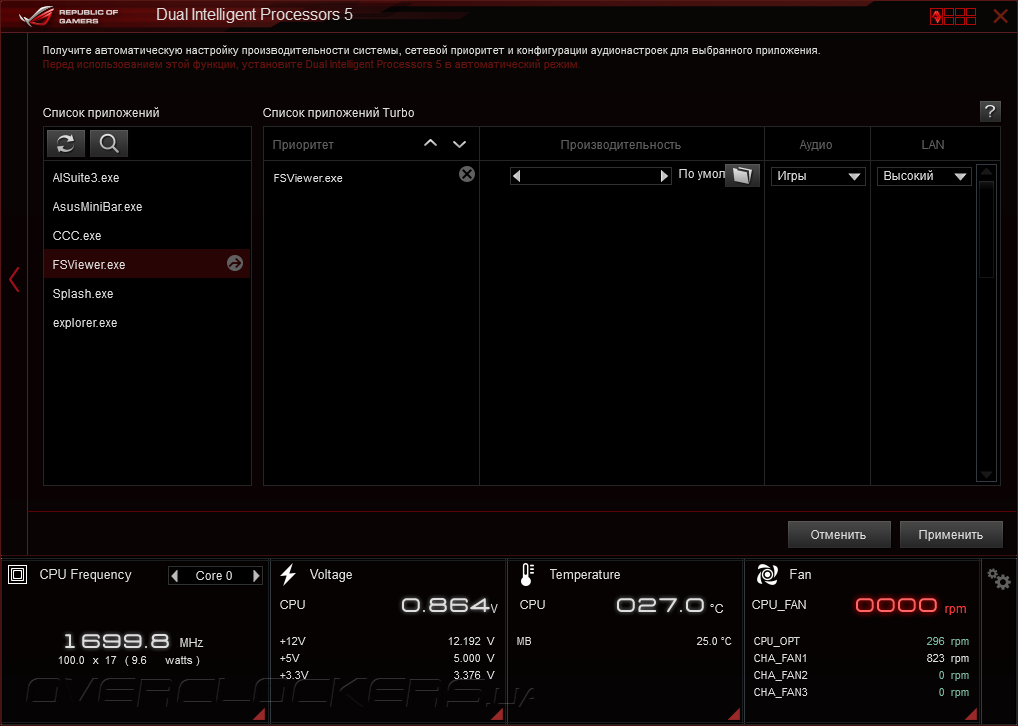This screenshot has height=726, width=1018.
Task: Click the +5V voltage reading
Action: 473,658
